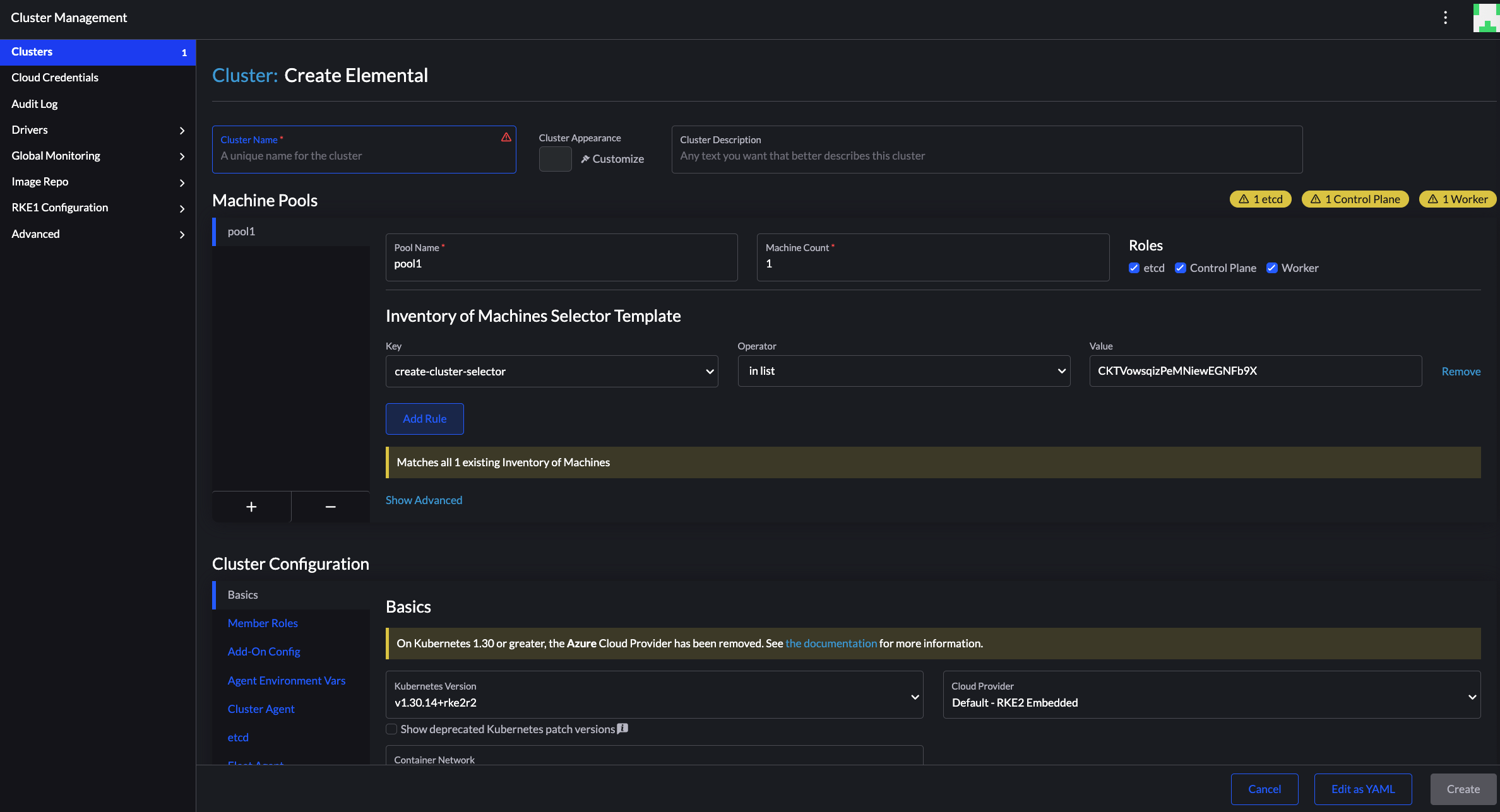The image size is (1500, 812).
Task: Click the 1 Worker warning badge
Action: pos(1457,199)
